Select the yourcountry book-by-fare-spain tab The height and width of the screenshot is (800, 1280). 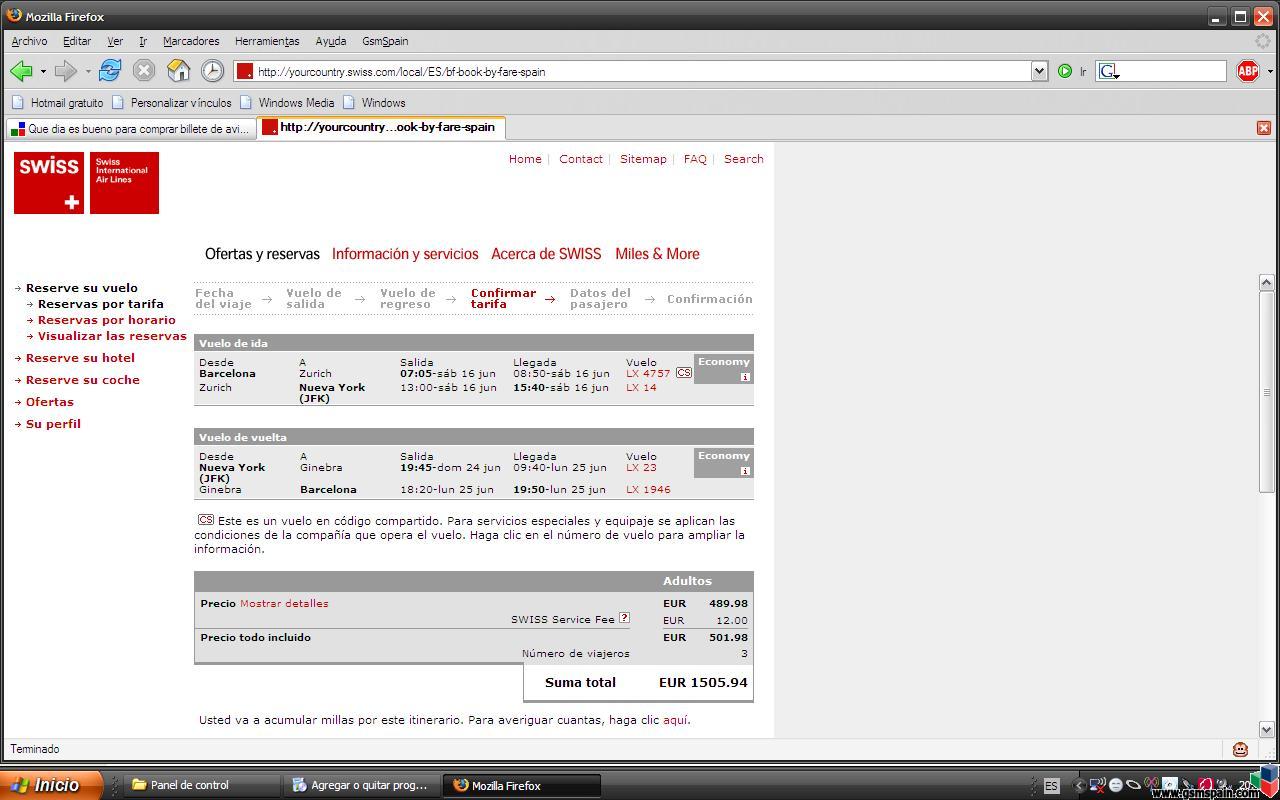pyautogui.click(x=381, y=127)
